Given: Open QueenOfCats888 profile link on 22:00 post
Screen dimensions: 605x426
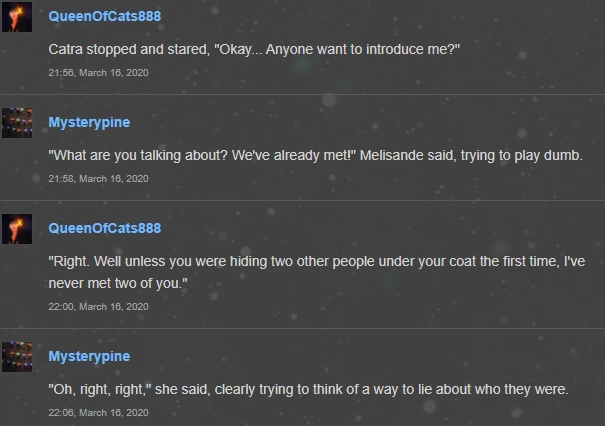Looking at the screenshot, I should (104, 228).
